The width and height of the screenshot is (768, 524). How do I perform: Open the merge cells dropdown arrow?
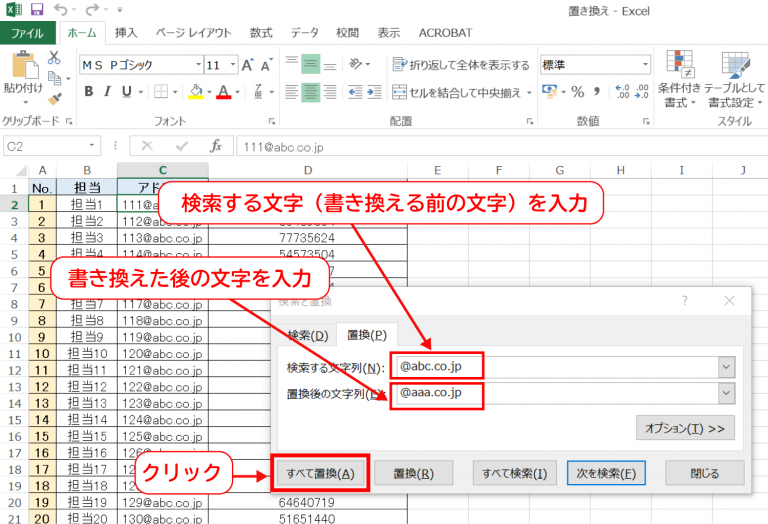(529, 93)
